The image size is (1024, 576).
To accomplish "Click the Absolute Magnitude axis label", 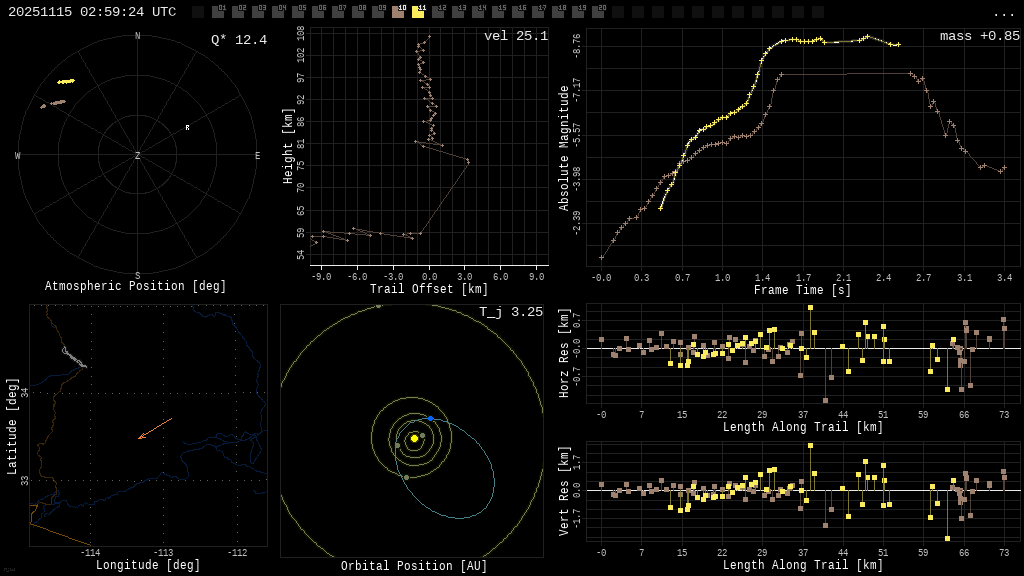I will point(564,148).
